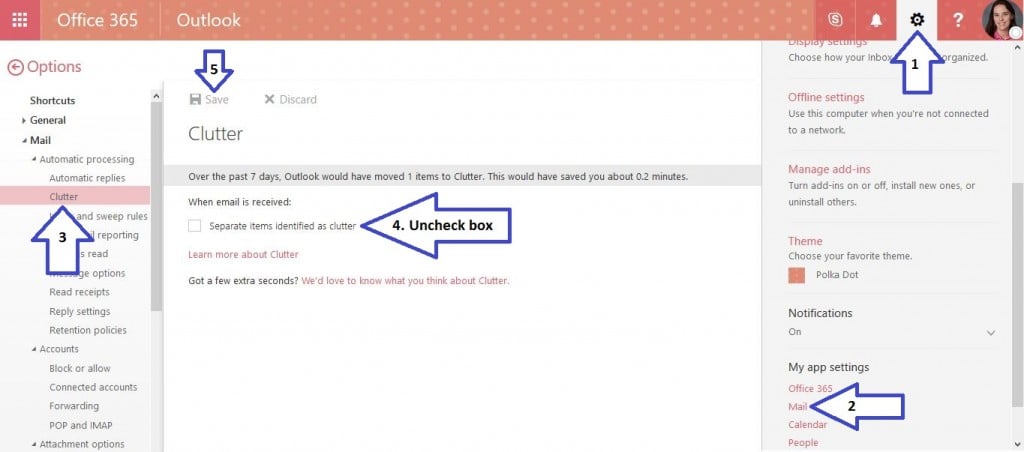Open Learn more about Clutter link
The width and height of the screenshot is (1024, 452).
pos(243,254)
